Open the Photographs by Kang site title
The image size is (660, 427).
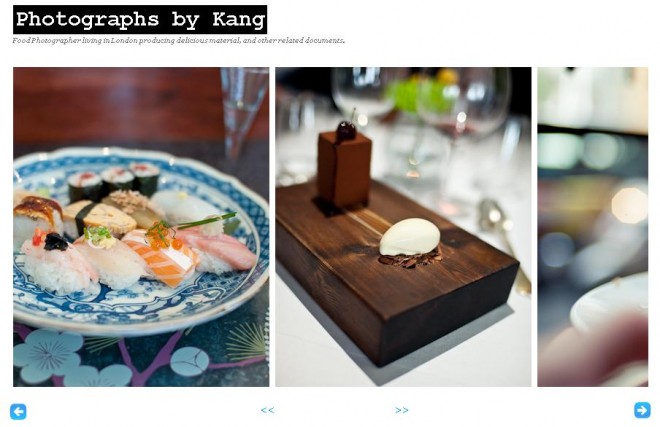tap(140, 19)
